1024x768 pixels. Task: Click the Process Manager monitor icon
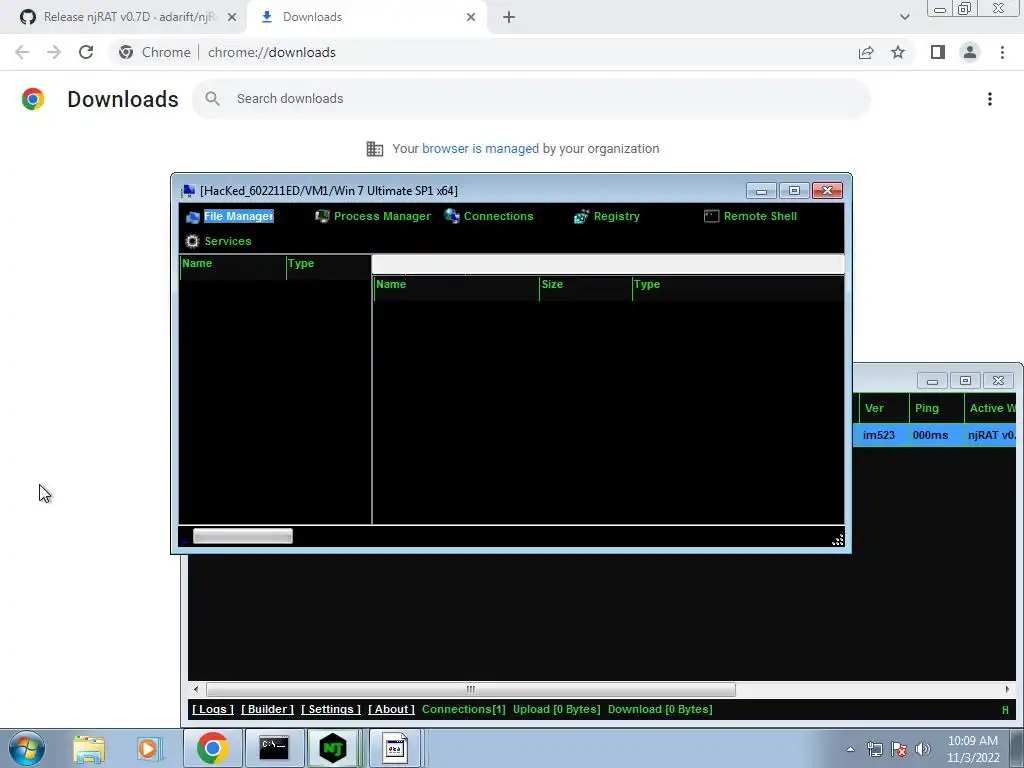click(x=322, y=216)
